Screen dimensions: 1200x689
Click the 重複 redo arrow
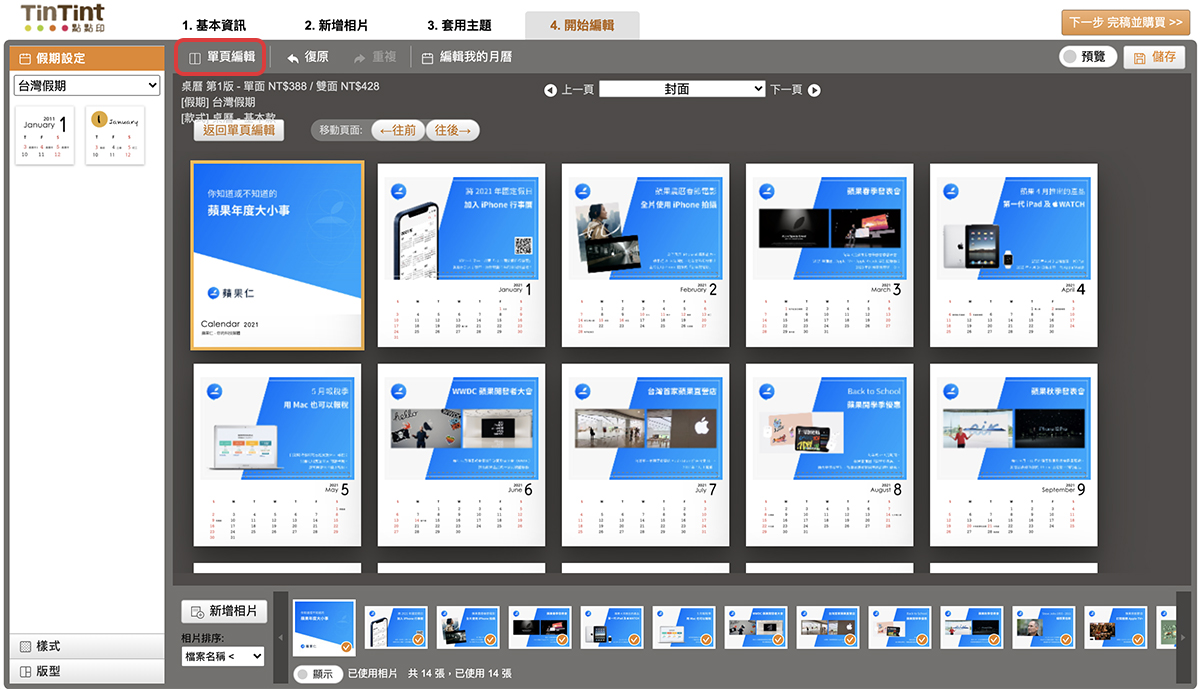[x=375, y=57]
